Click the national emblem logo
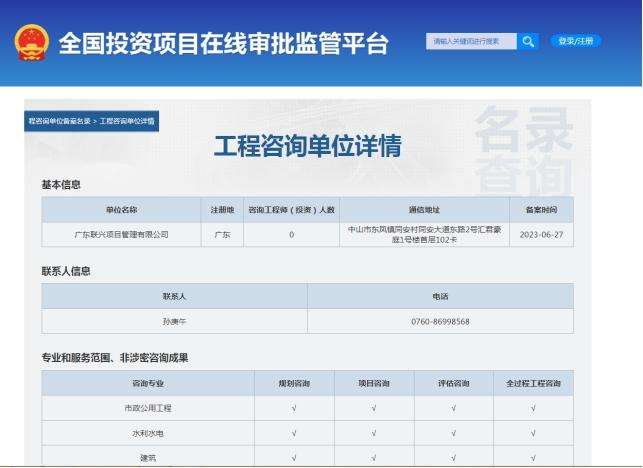This screenshot has height=468, width=643. pyautogui.click(x=31, y=42)
